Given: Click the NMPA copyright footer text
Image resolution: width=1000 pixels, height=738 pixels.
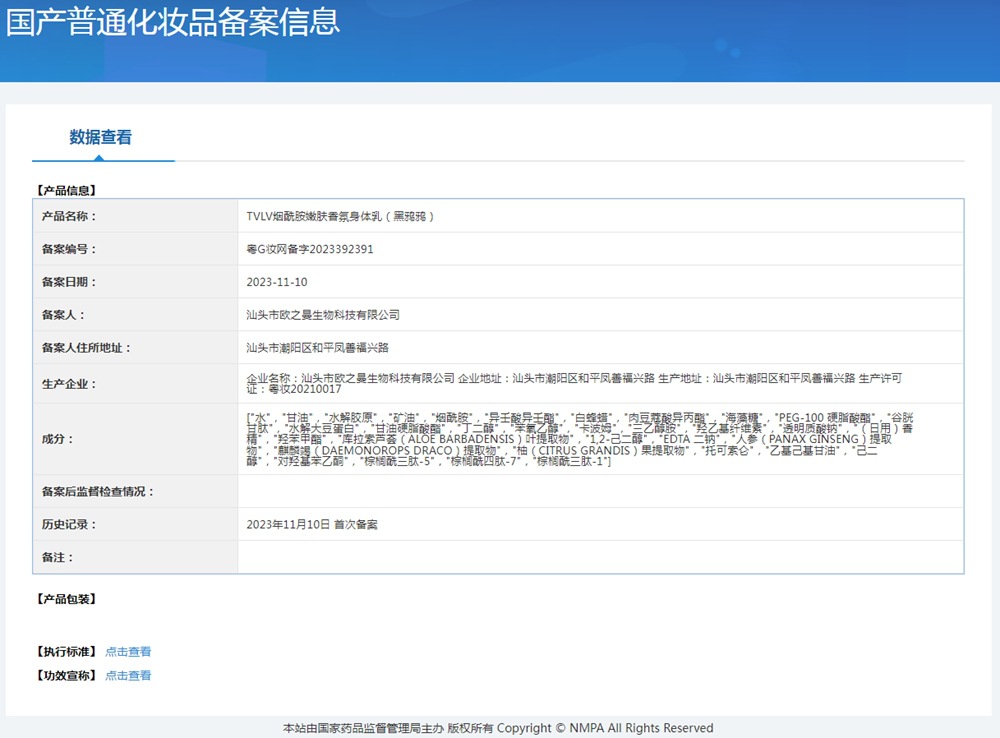Looking at the screenshot, I should click(x=498, y=728).
